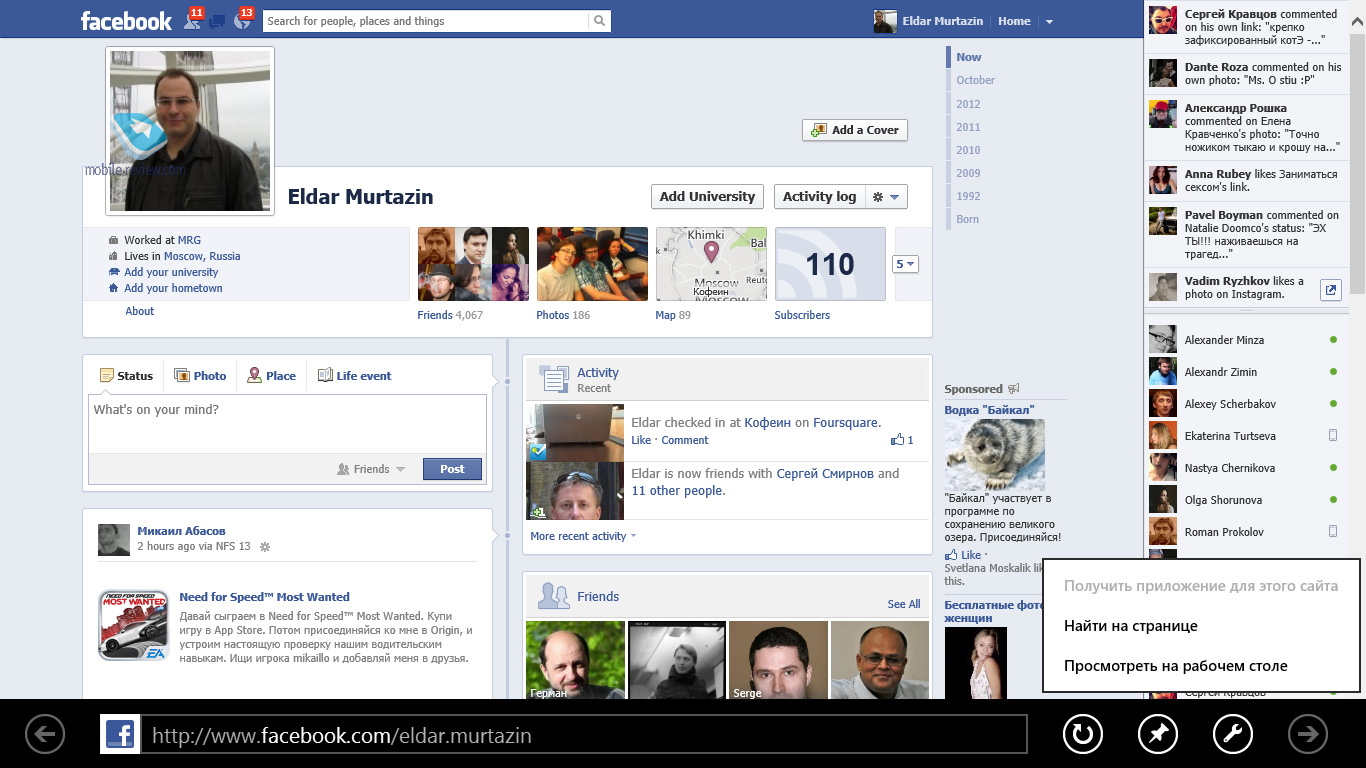The image size is (1366, 768).
Task: Select the Photo tab in composer
Action: click(200, 376)
